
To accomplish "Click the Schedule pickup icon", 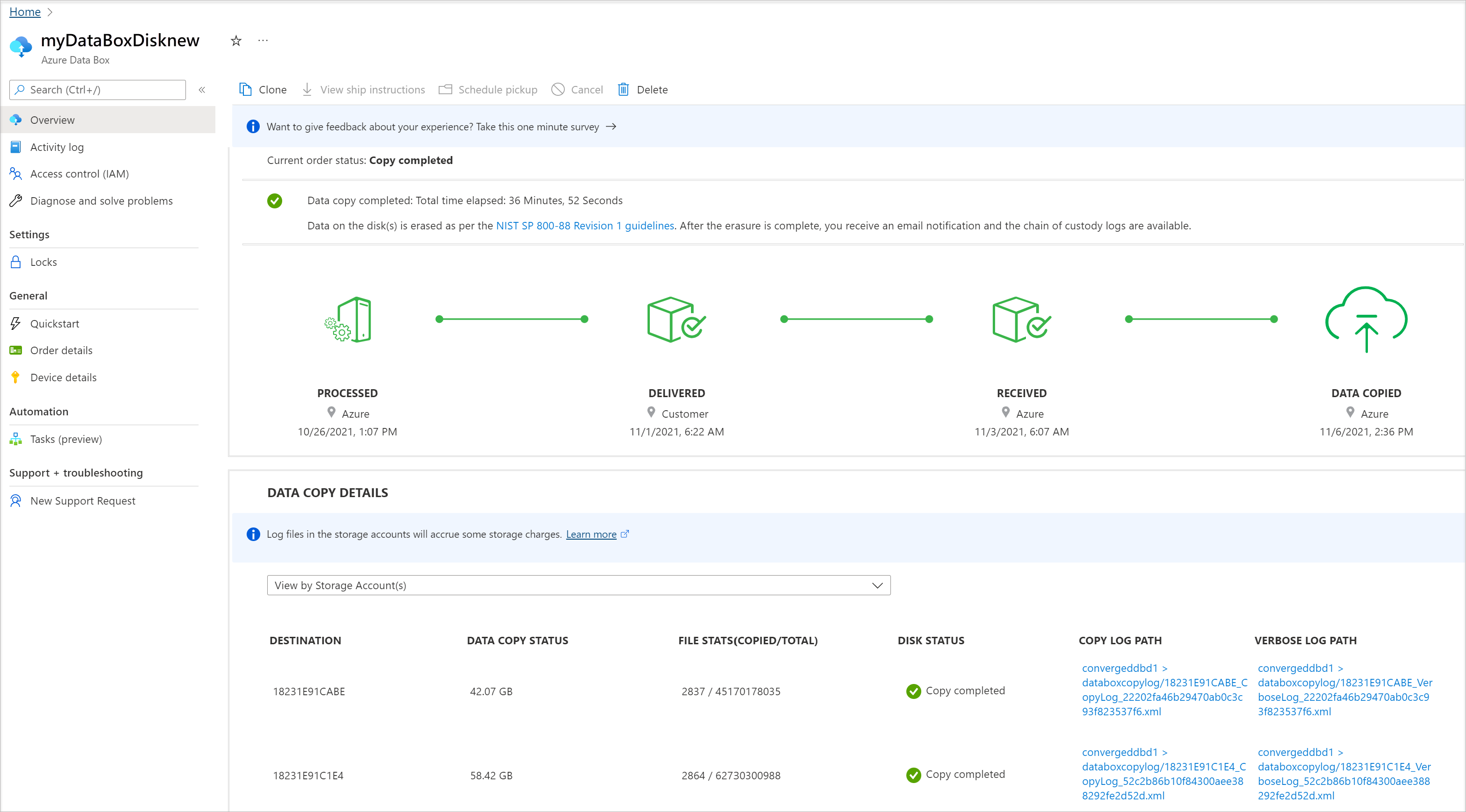I will point(444,89).
